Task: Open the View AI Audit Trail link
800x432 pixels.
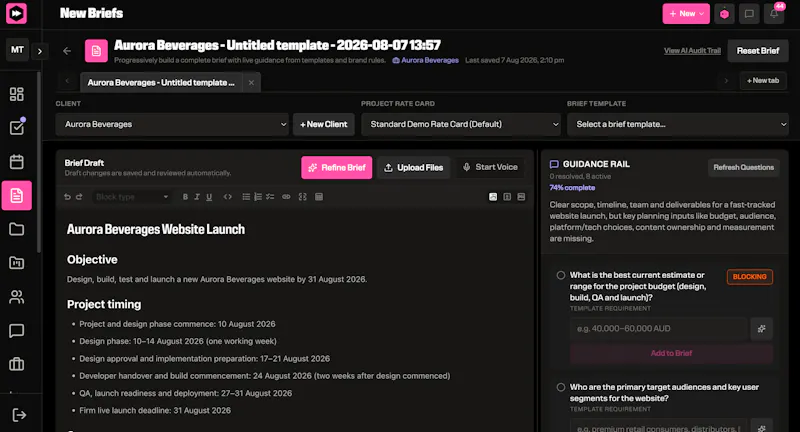Action: click(692, 51)
